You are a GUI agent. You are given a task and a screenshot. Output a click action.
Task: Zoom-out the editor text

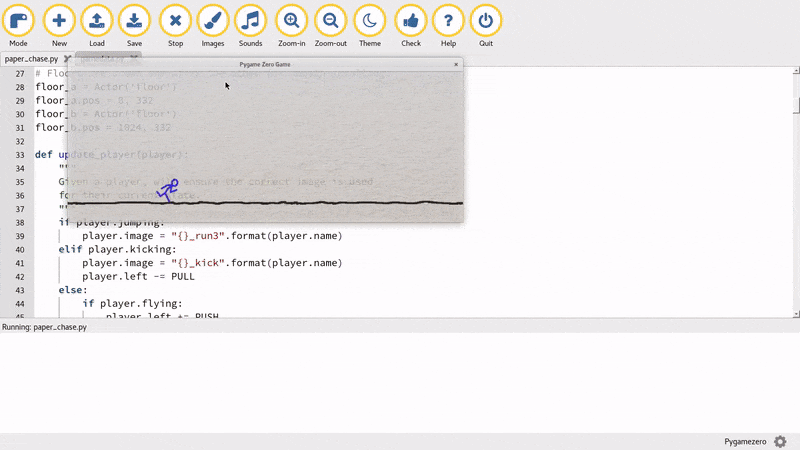click(x=331, y=26)
